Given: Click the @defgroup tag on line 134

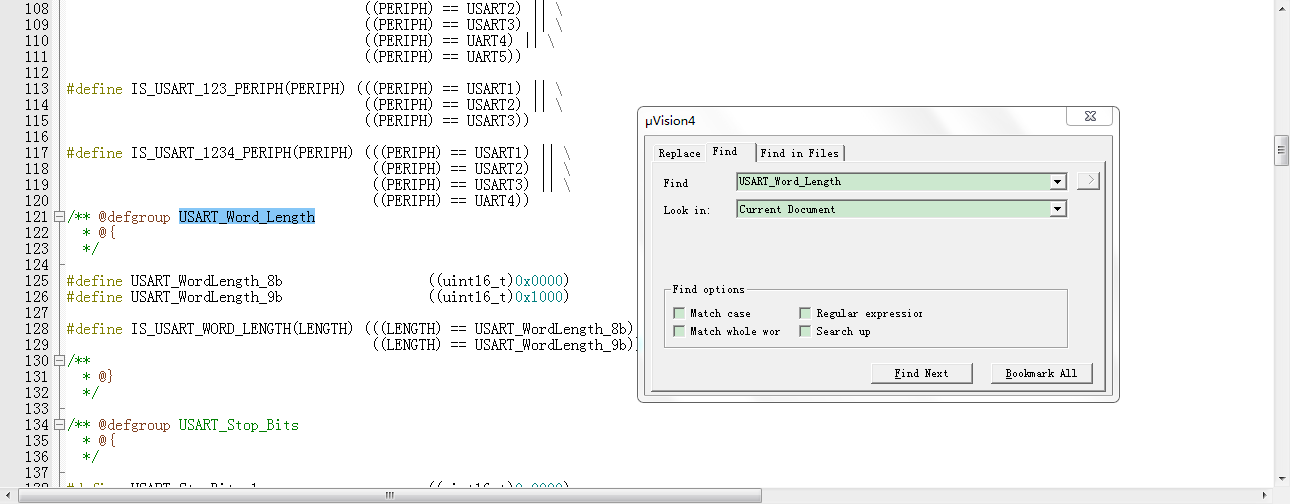Looking at the screenshot, I should click(x=135, y=425).
